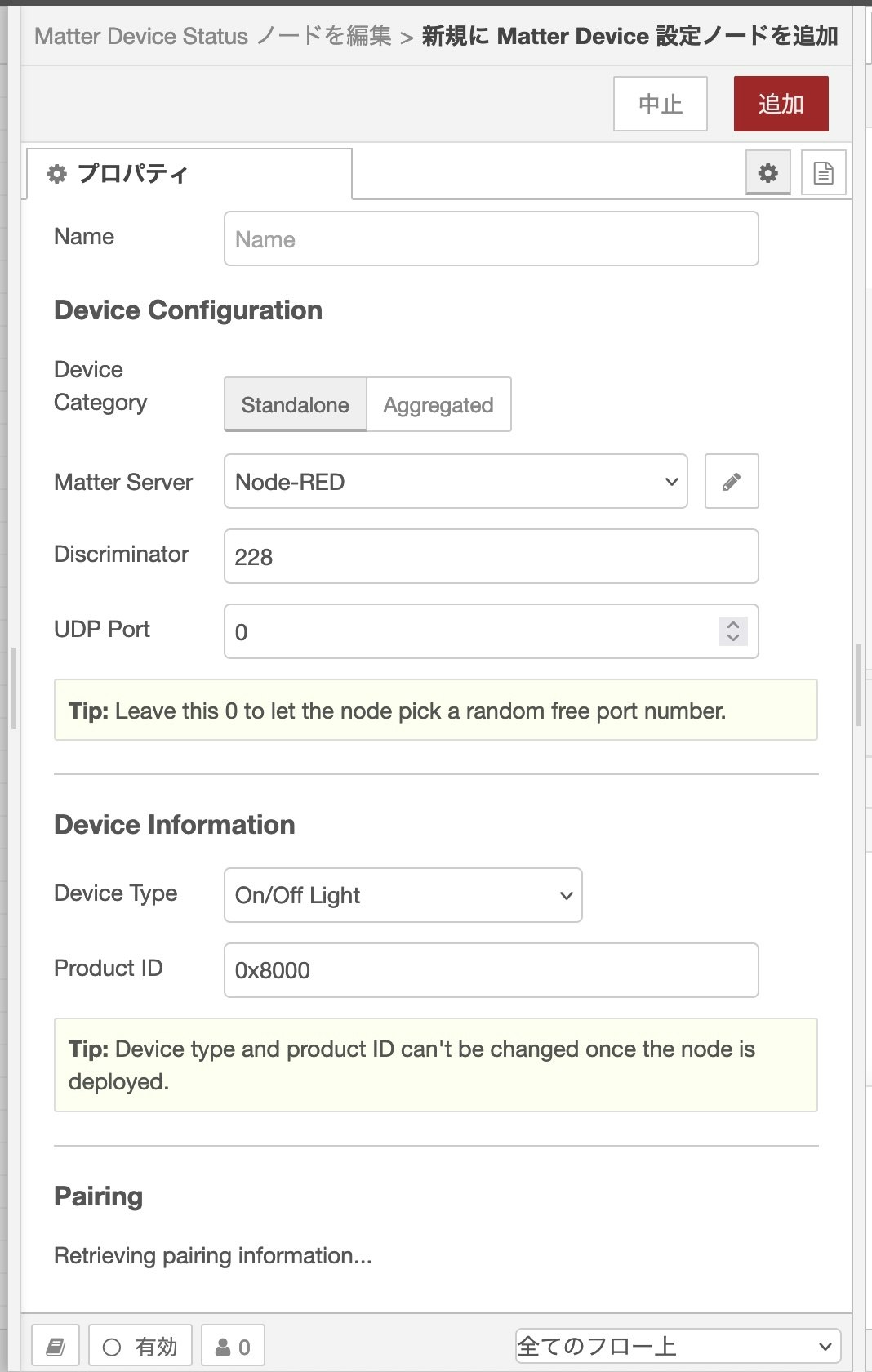Show node description document icon
This screenshot has height=1372, width=872.
(823, 172)
